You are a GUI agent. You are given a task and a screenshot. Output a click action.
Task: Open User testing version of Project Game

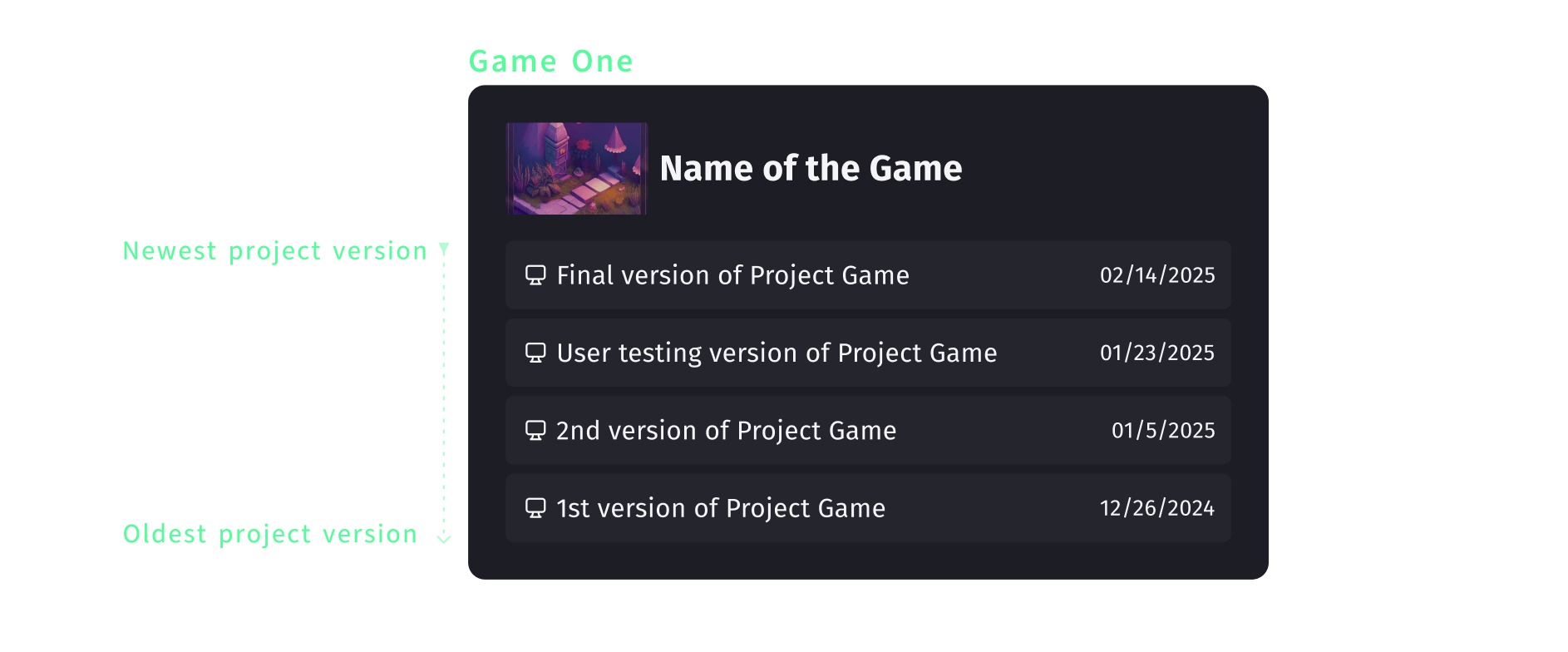point(777,353)
